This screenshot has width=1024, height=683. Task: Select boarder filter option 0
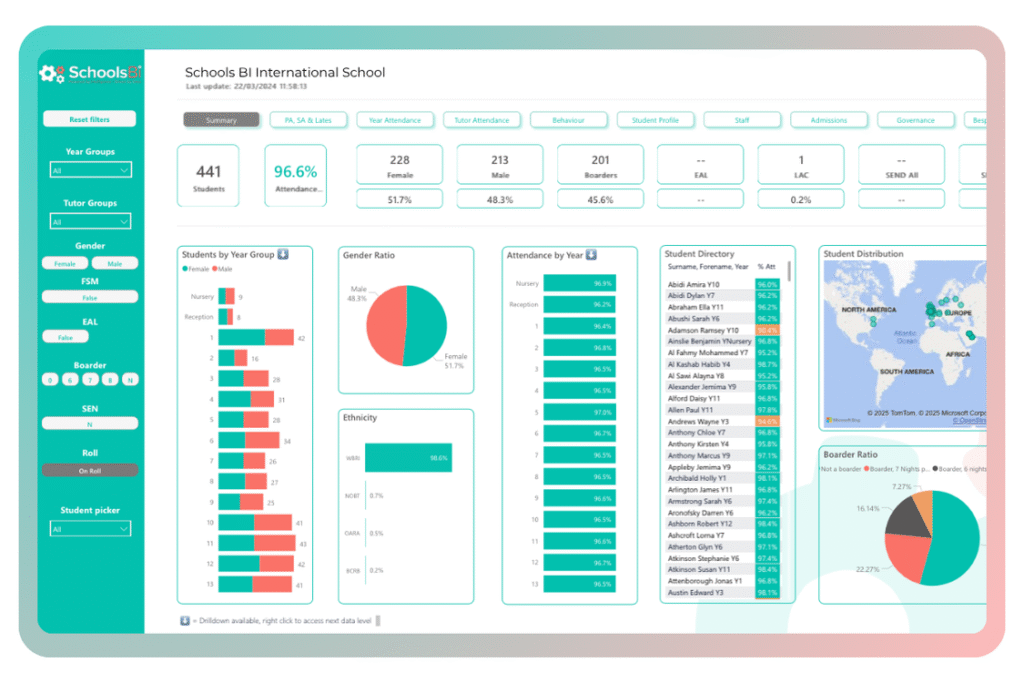pyautogui.click(x=51, y=379)
